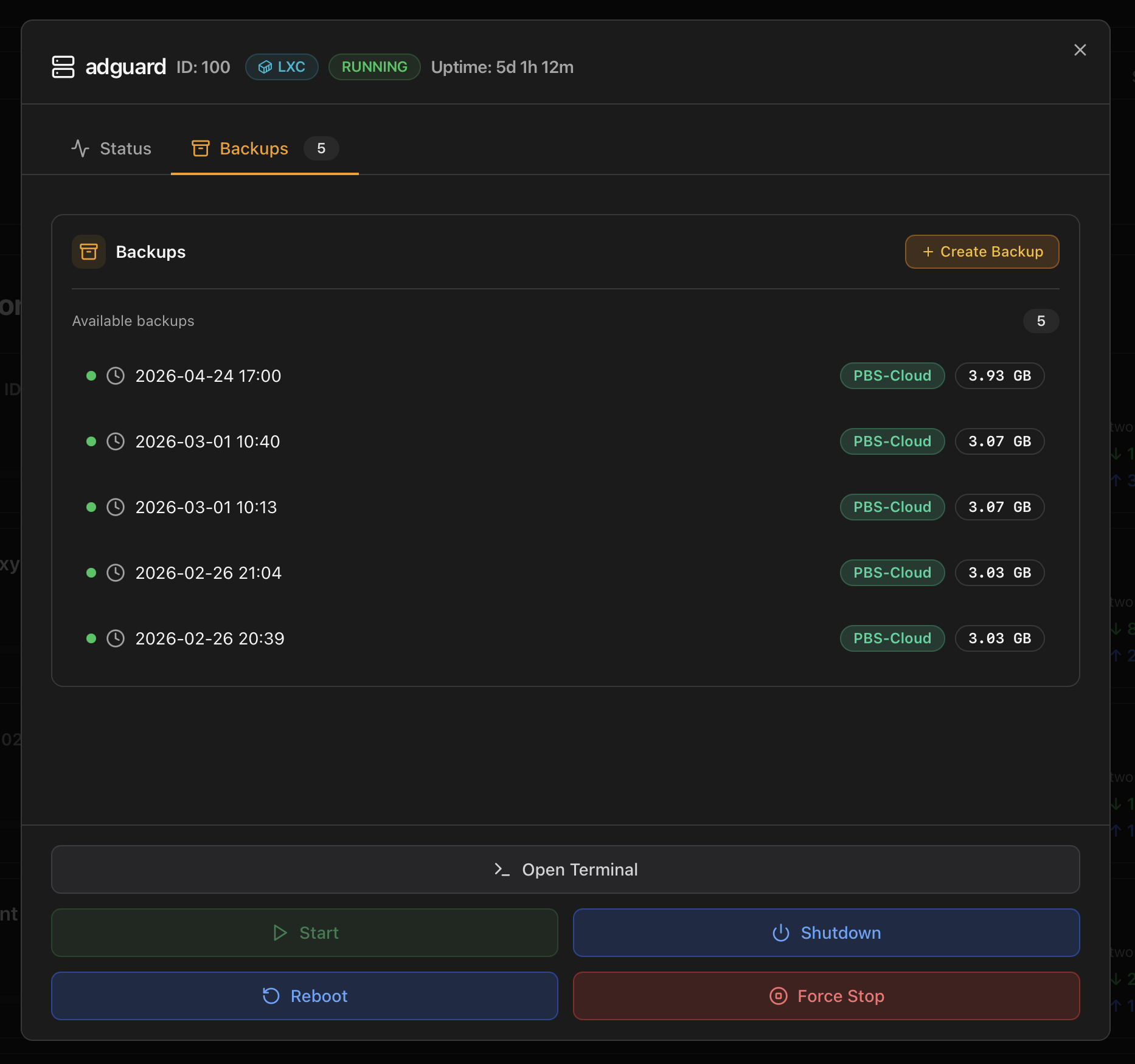The image size is (1135, 1064).
Task: Close the adguard details dialog
Action: pyautogui.click(x=1080, y=50)
